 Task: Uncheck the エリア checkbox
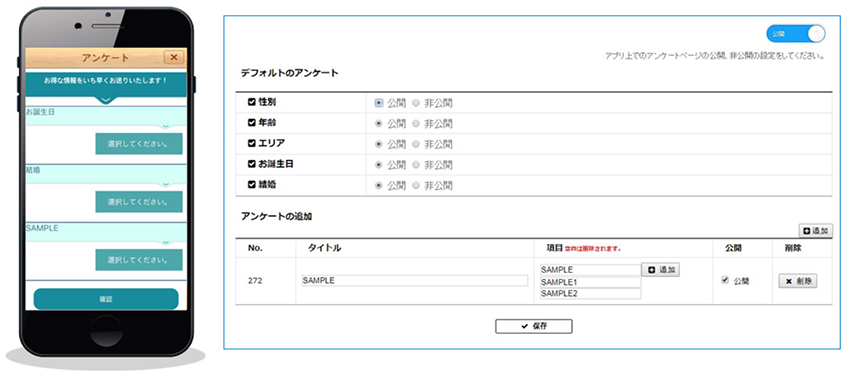click(251, 143)
